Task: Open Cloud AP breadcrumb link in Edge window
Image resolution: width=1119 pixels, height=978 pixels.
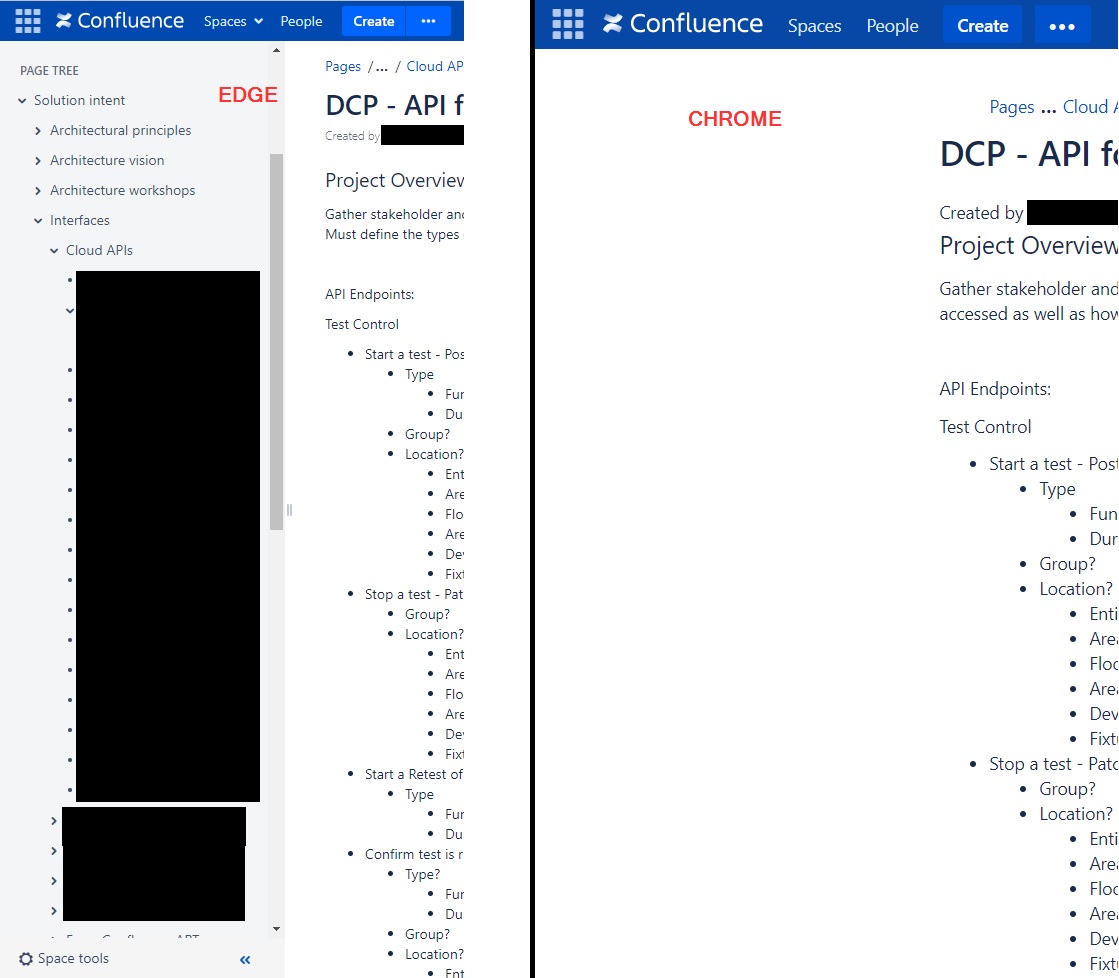Action: (435, 66)
